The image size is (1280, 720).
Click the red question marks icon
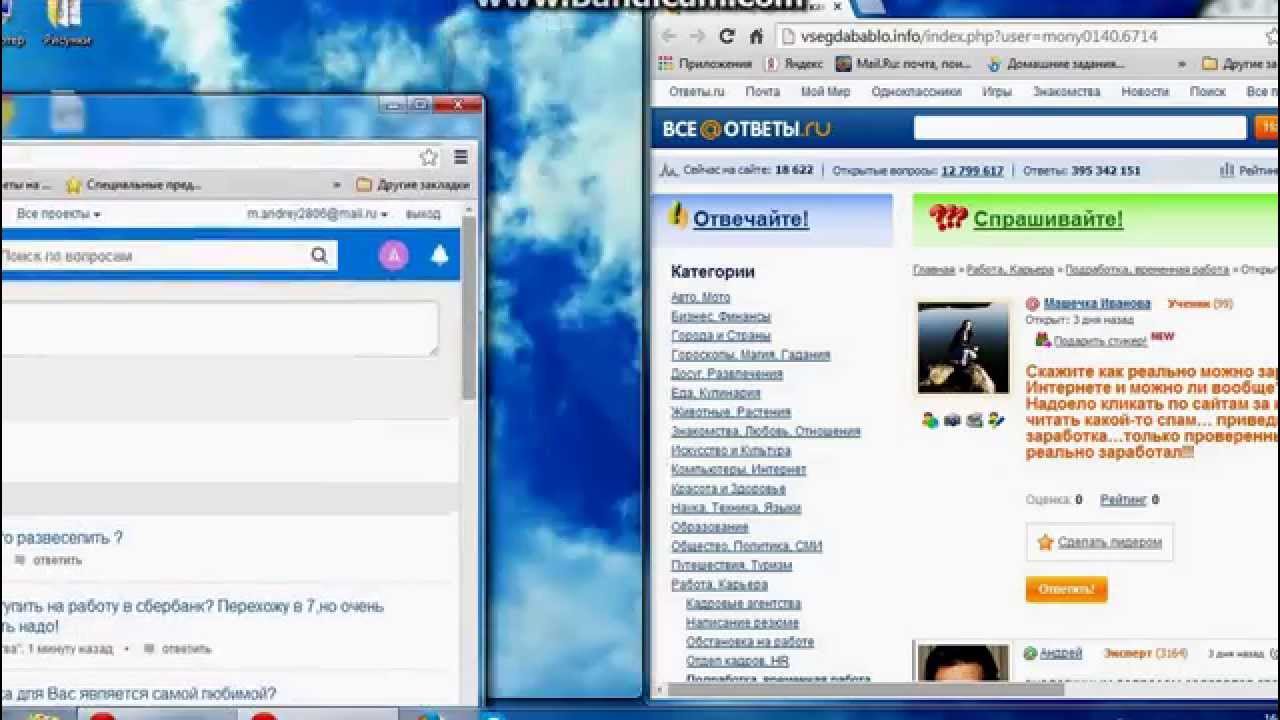pos(946,217)
